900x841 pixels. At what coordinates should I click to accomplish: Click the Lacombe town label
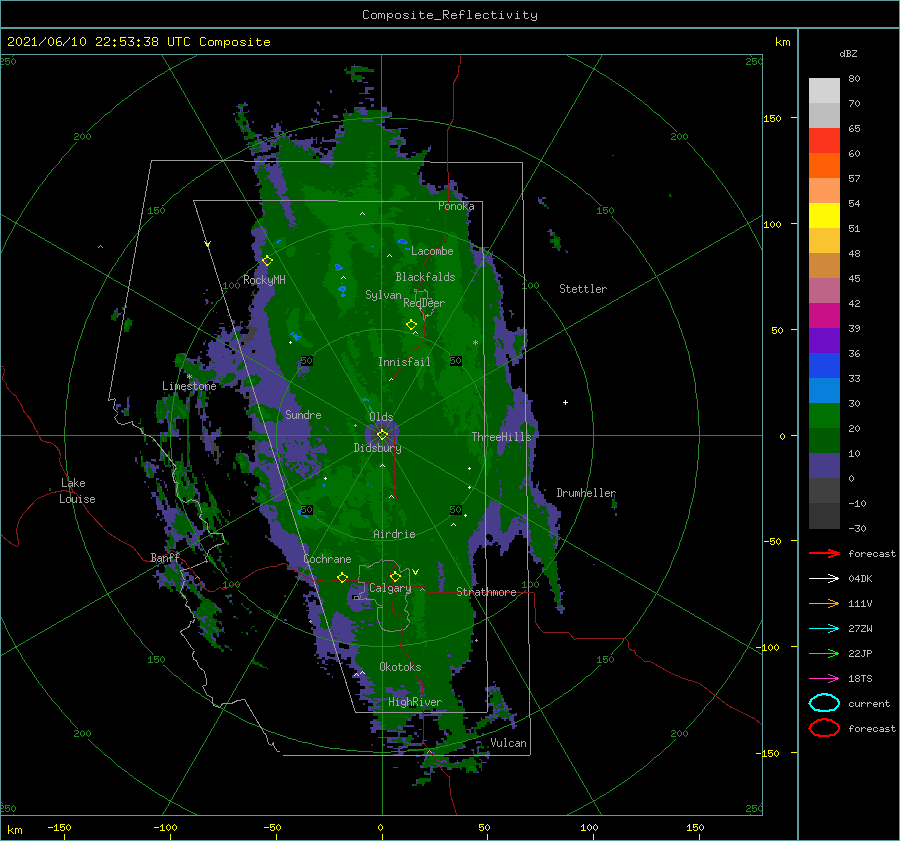(x=432, y=251)
